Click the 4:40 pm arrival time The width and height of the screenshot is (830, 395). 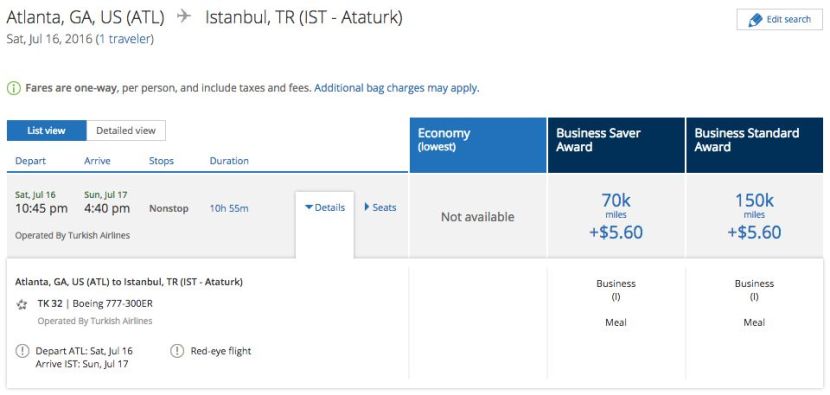tap(107, 209)
